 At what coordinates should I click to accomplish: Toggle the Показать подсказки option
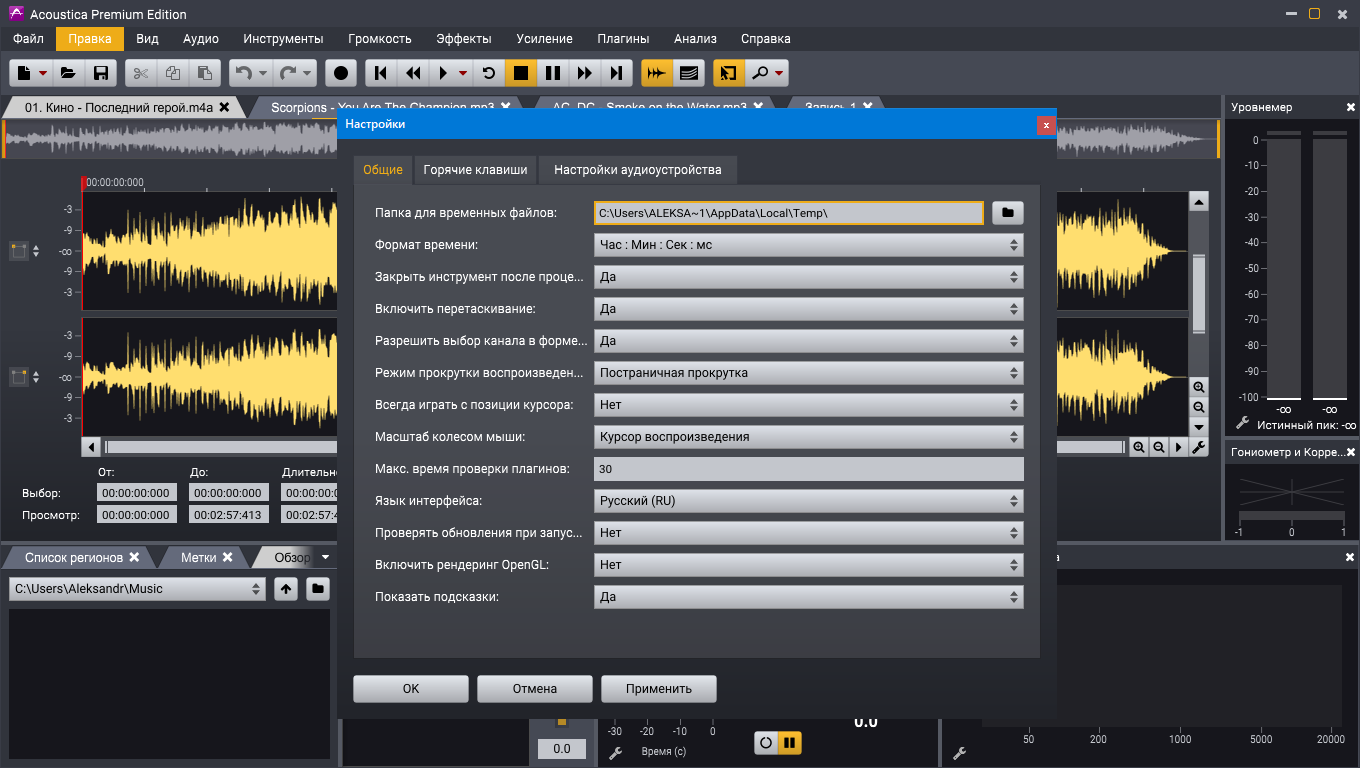(x=808, y=597)
